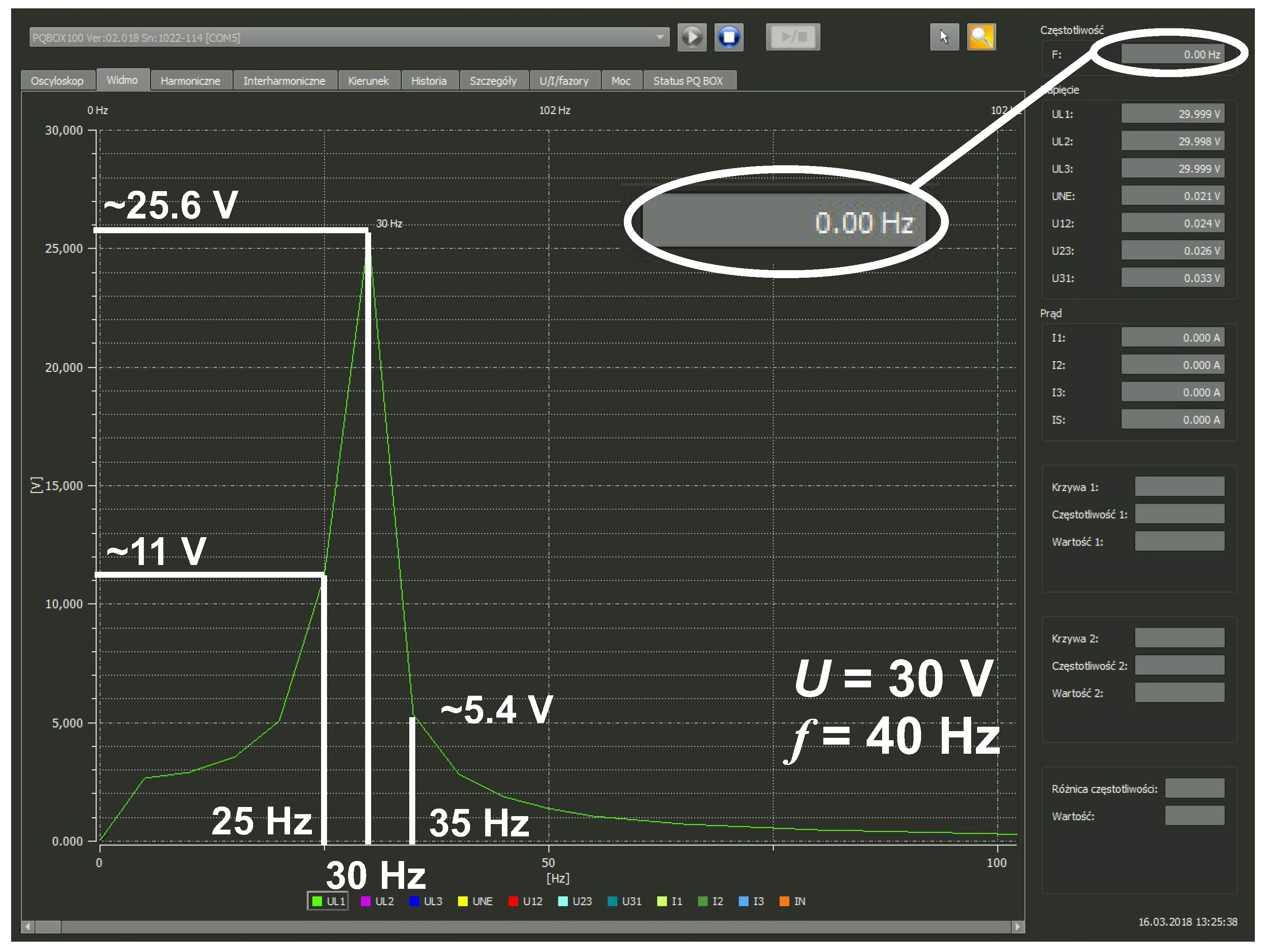This screenshot has height=952, width=1264.
Task: Open Status PQ BOX tab
Action: pyautogui.click(x=688, y=81)
